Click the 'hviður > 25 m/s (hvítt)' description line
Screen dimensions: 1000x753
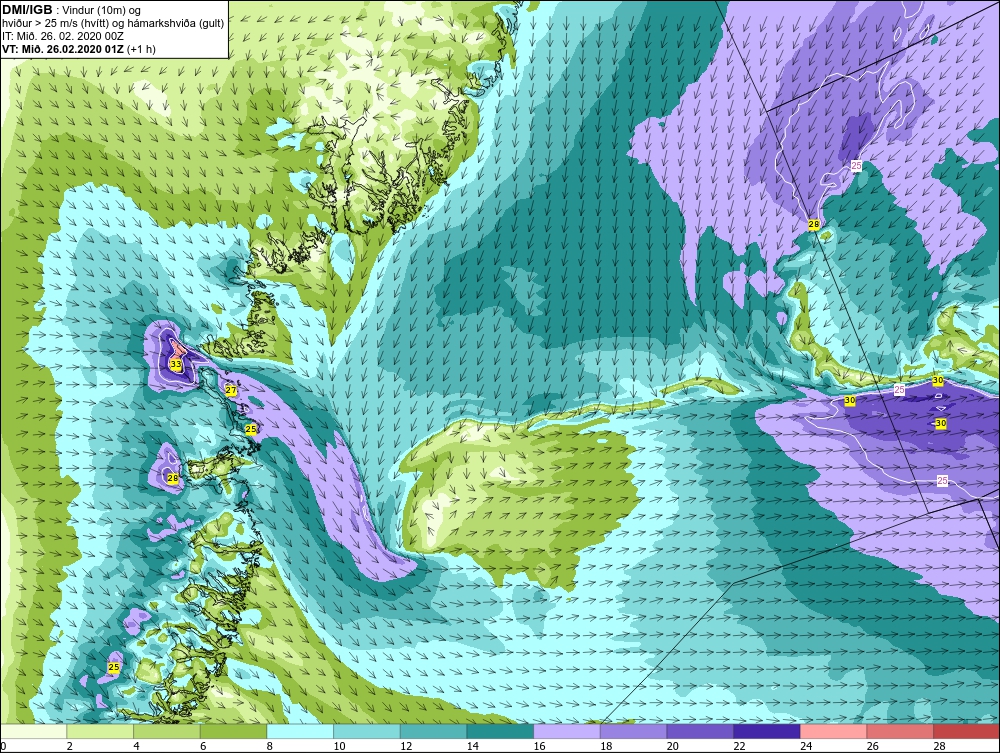pyautogui.click(x=112, y=24)
